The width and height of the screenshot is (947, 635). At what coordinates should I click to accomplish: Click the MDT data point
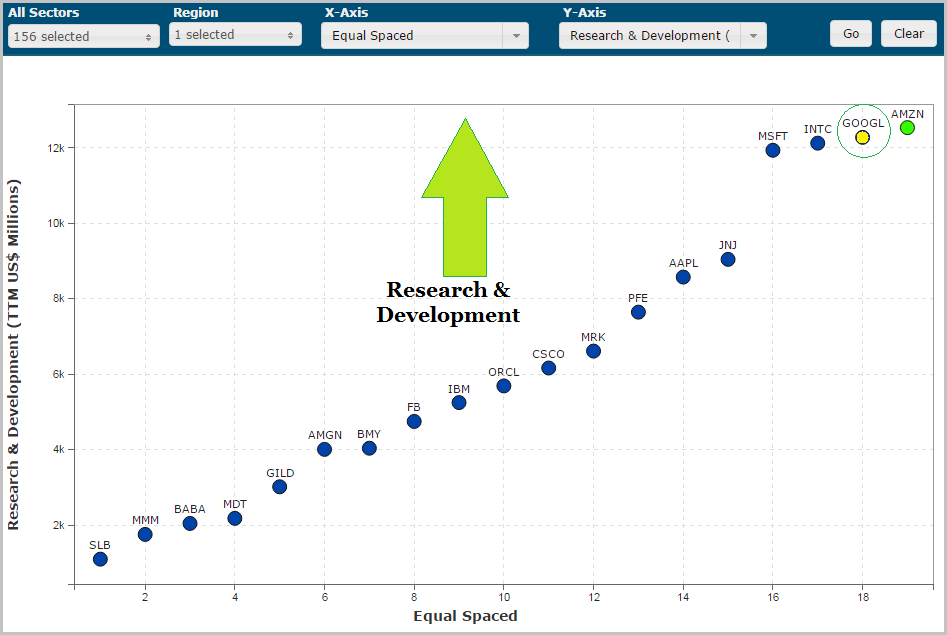pyautogui.click(x=235, y=518)
